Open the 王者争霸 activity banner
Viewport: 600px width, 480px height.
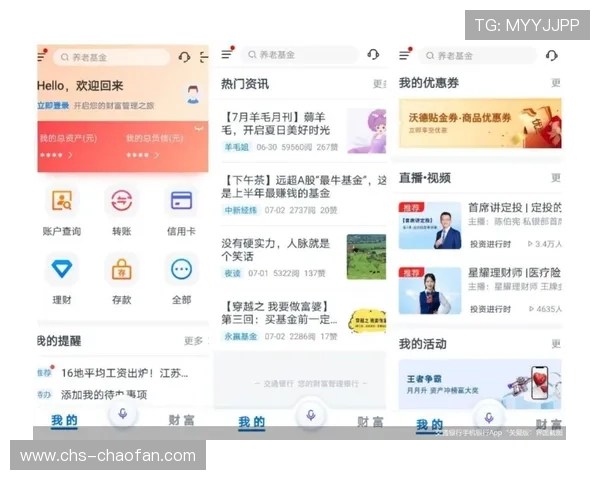(x=480, y=384)
